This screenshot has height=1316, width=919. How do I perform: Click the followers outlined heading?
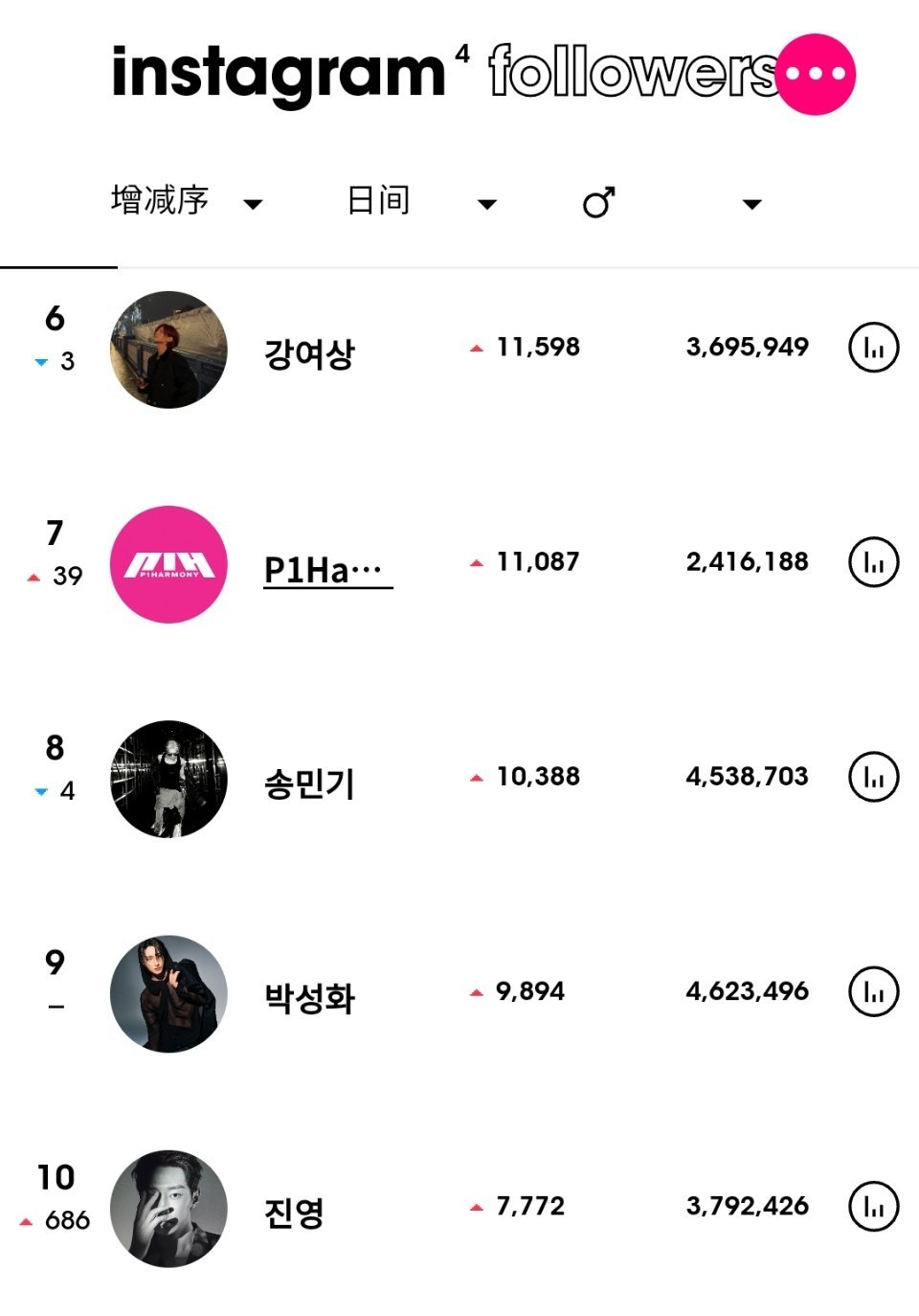tap(633, 72)
